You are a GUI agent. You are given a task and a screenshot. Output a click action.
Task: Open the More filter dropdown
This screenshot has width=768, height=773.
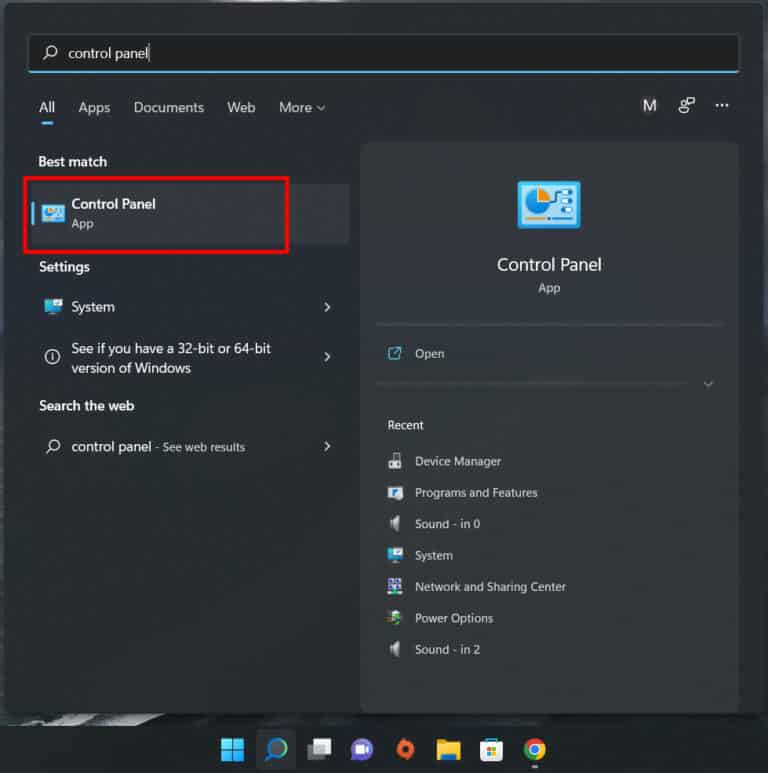[x=302, y=107]
